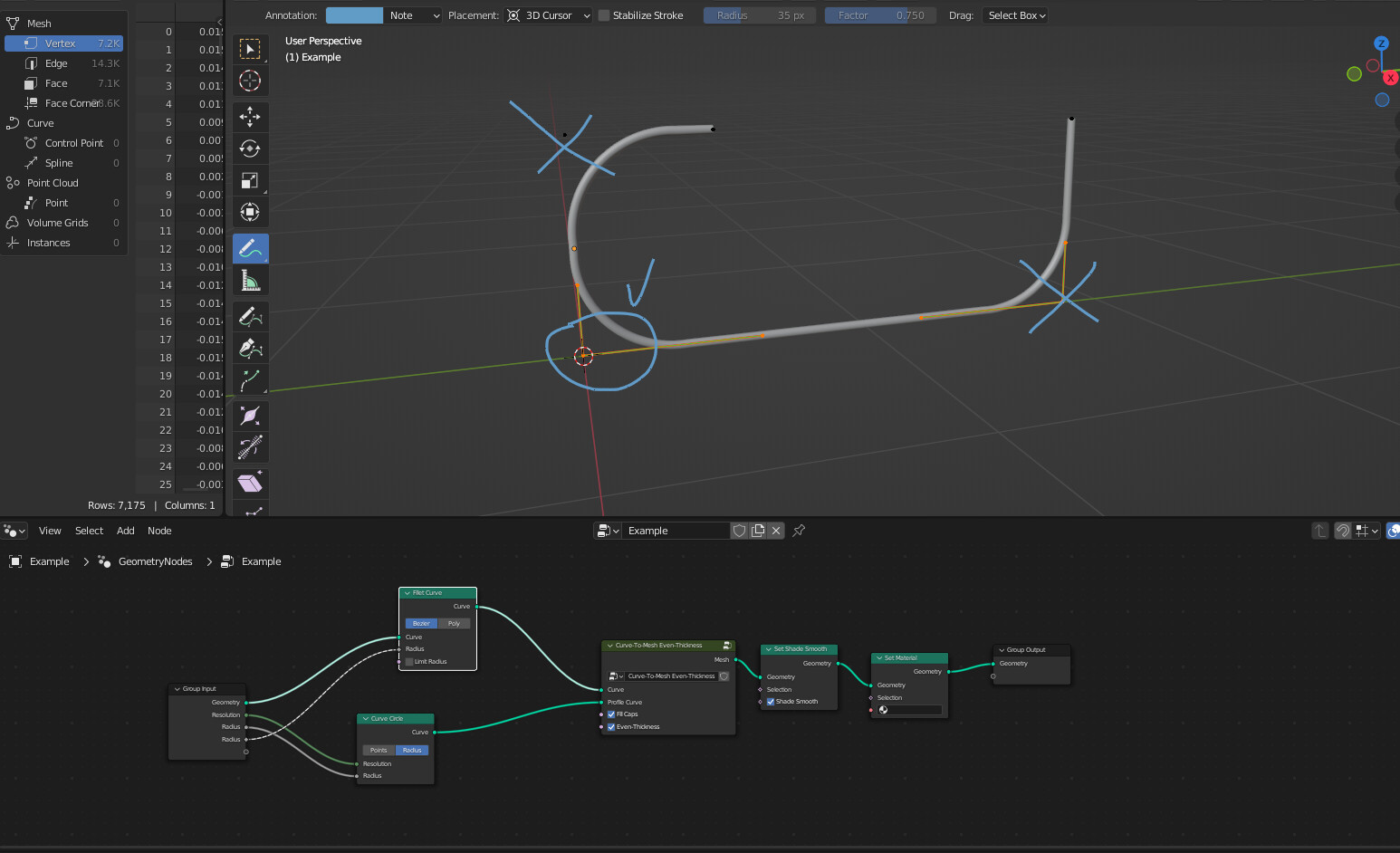
Task: Select Control Point domain in spreadsheet
Action: point(64,143)
